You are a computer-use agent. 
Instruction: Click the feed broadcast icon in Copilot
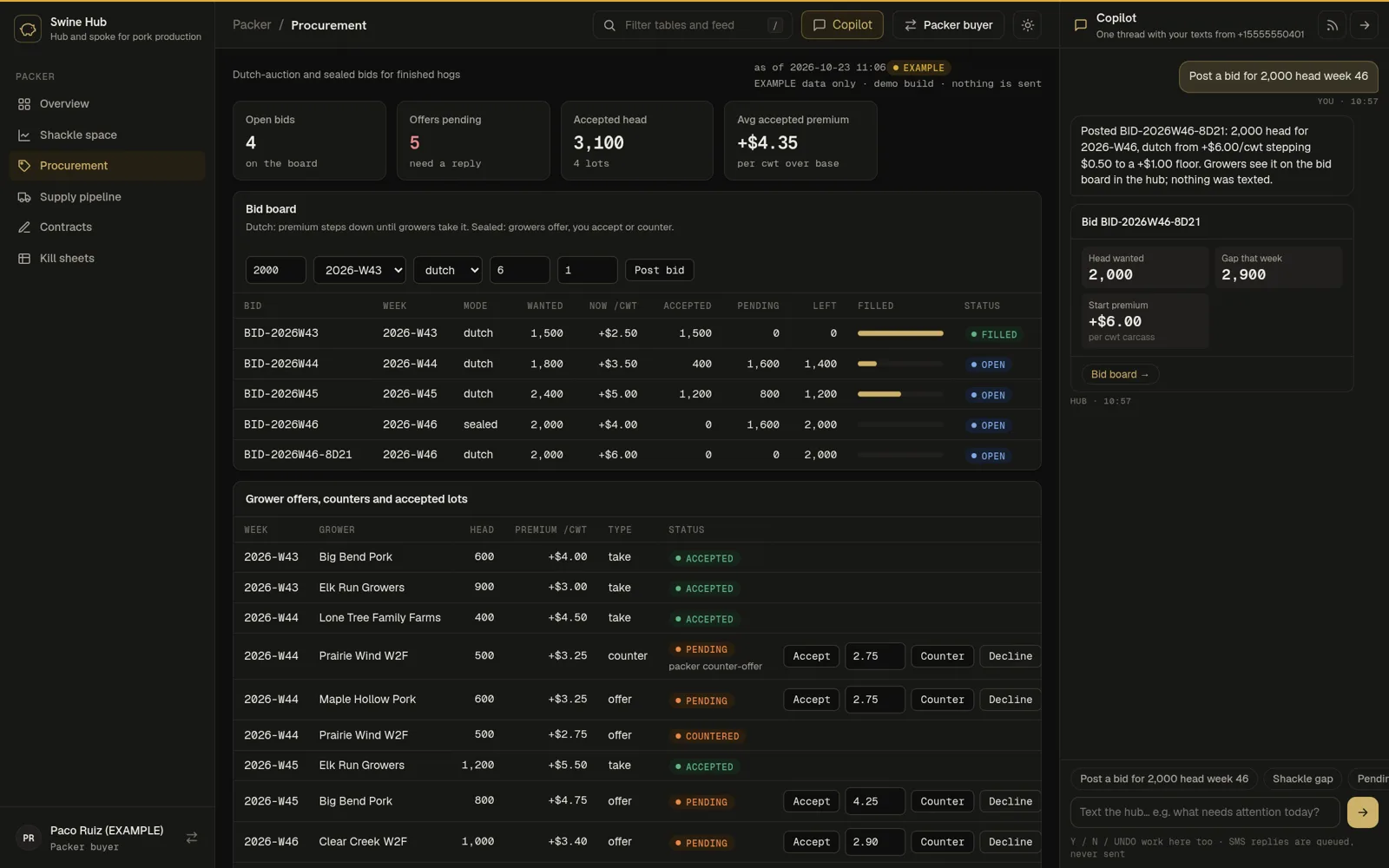click(x=1332, y=25)
